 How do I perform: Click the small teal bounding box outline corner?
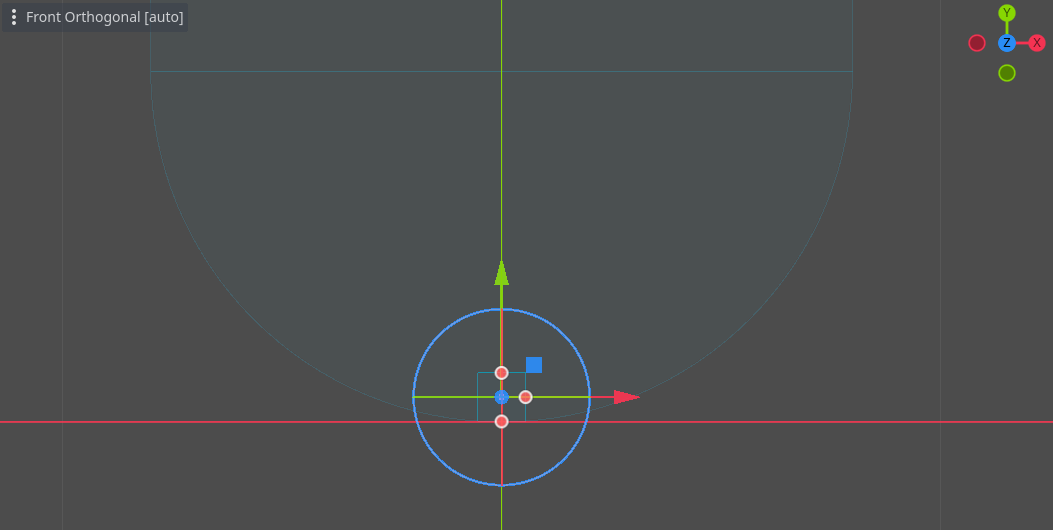[478, 374]
